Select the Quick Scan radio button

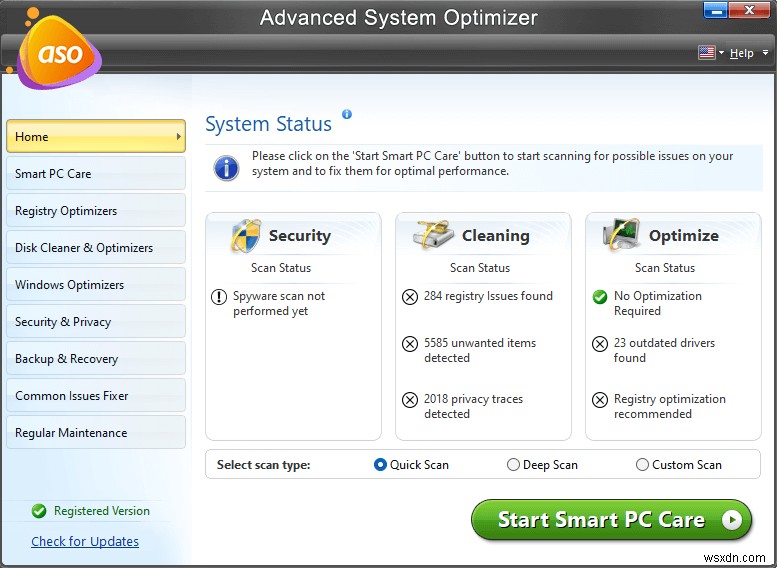[x=380, y=465]
